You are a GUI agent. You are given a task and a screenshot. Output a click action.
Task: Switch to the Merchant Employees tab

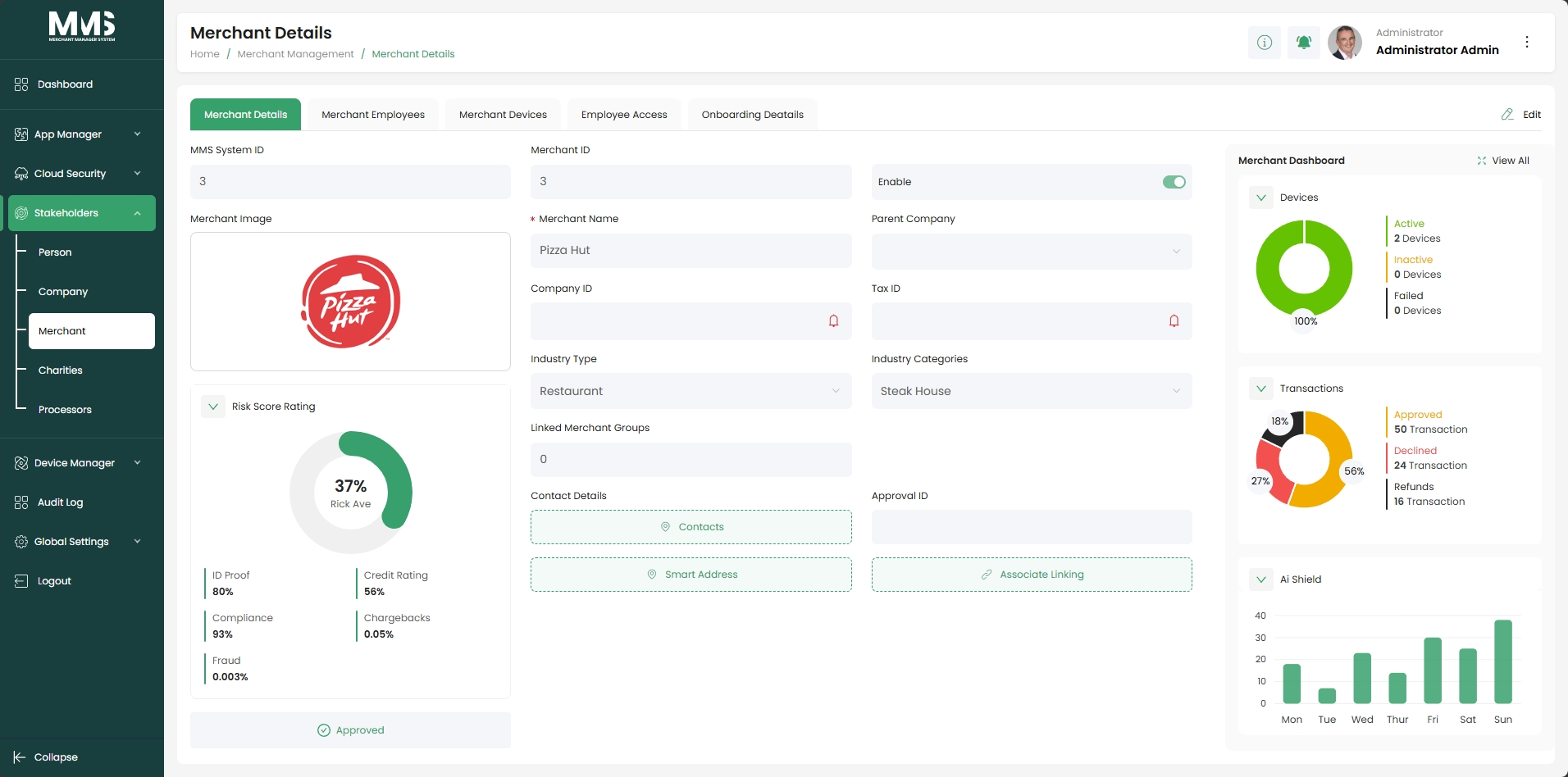point(373,115)
